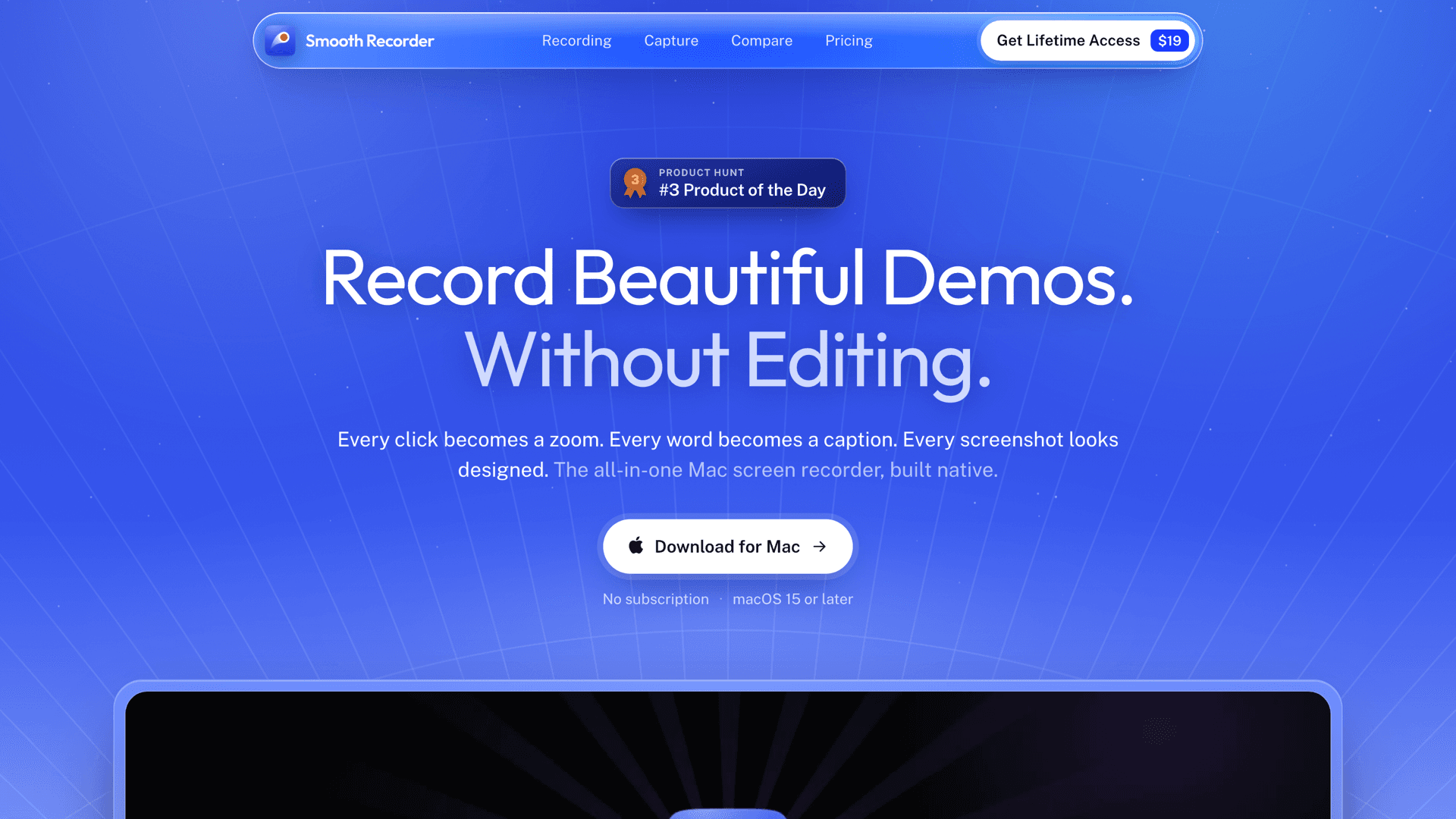Go to the Compare section
Image resolution: width=1456 pixels, height=819 pixels.
tap(761, 41)
